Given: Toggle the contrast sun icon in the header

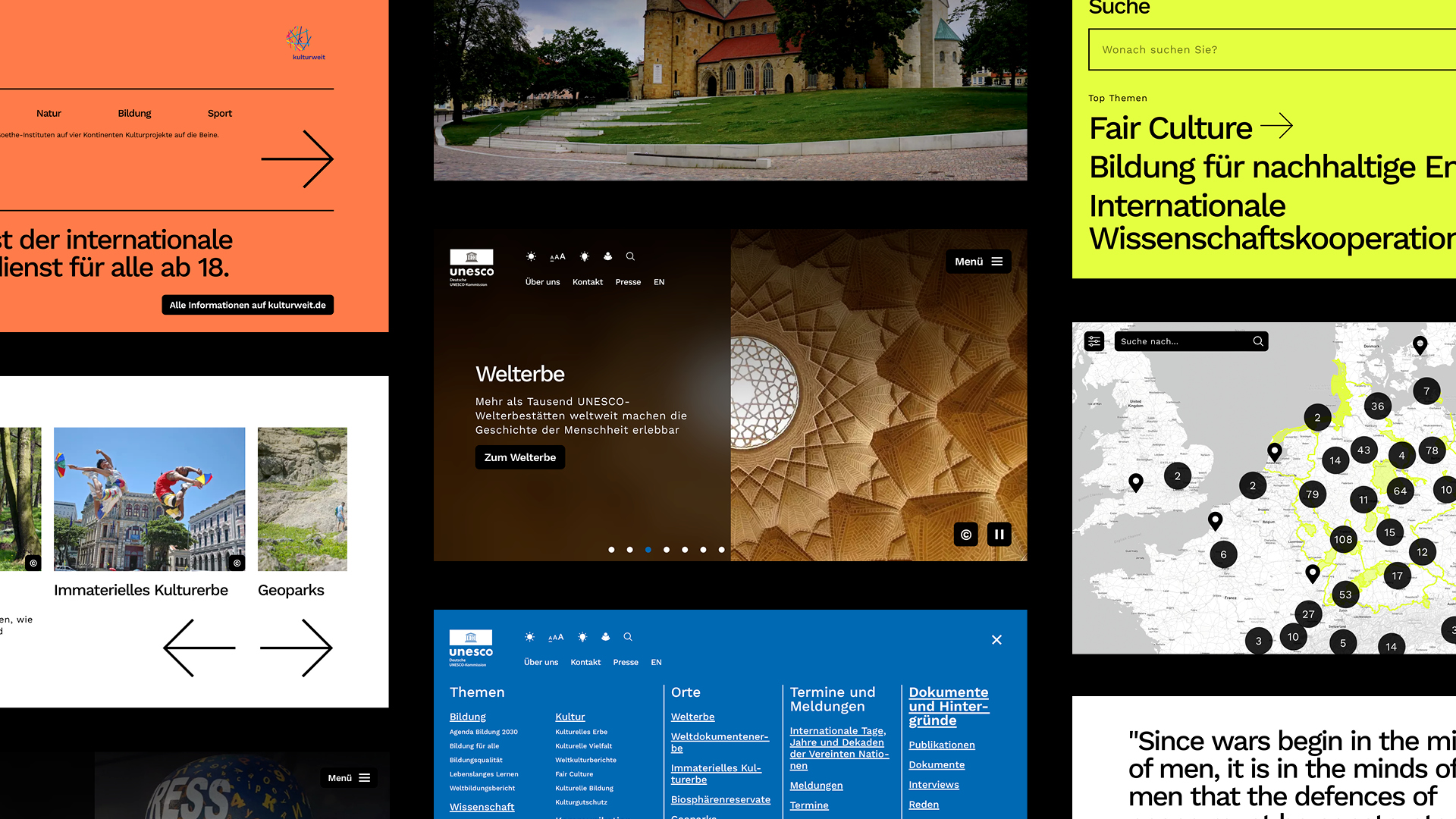Looking at the screenshot, I should (532, 256).
